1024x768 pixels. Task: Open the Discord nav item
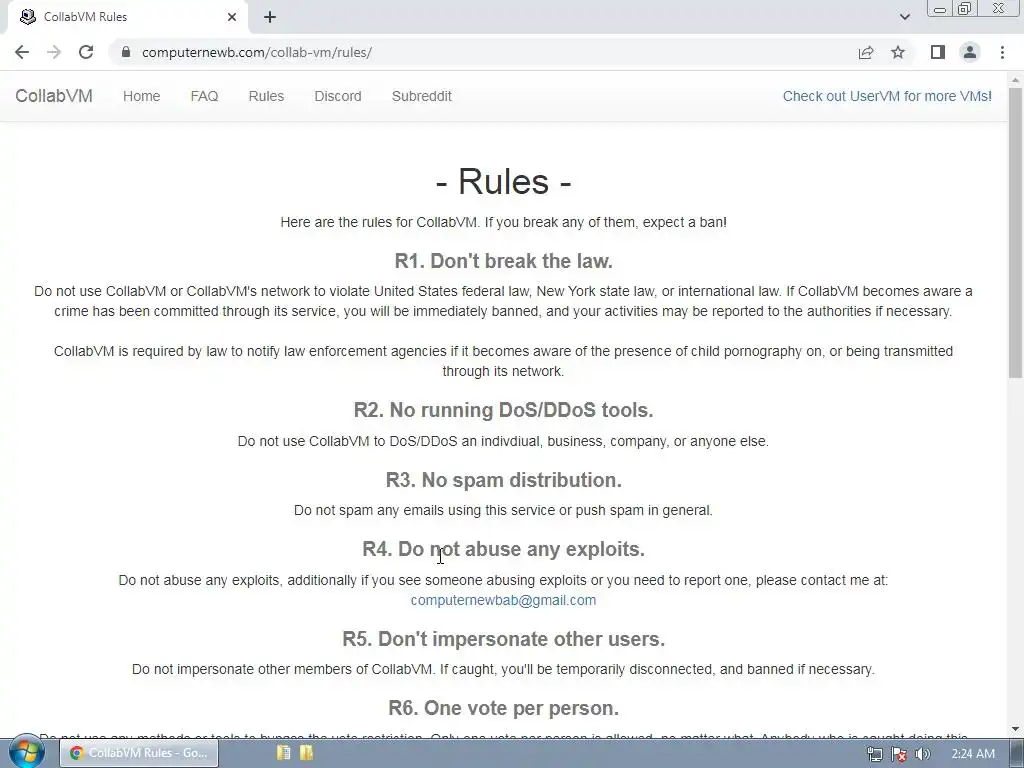(338, 96)
